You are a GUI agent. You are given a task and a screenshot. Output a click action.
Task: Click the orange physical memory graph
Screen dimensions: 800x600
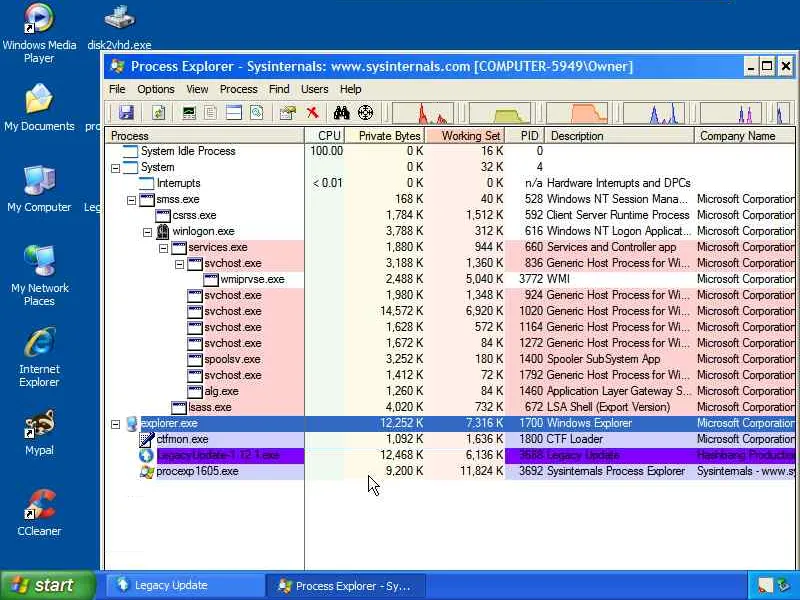coord(577,113)
